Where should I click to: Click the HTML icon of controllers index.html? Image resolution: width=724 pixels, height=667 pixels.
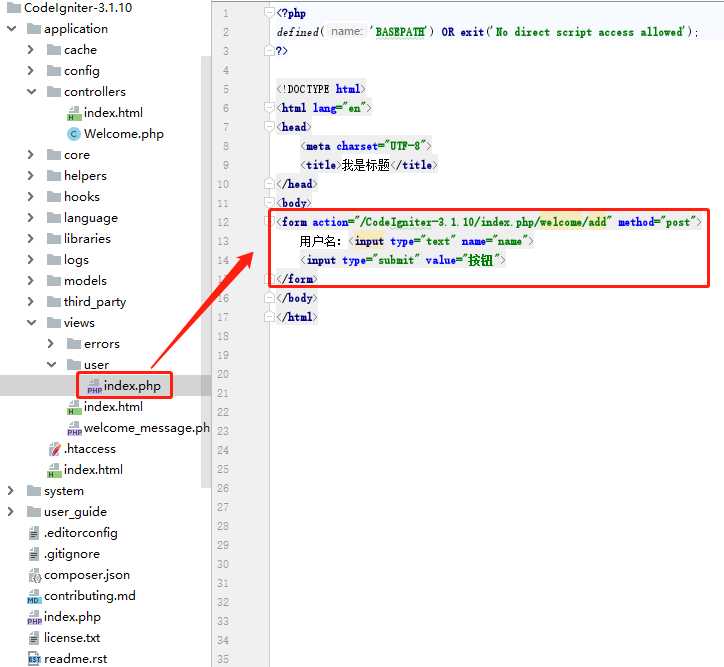tap(74, 113)
